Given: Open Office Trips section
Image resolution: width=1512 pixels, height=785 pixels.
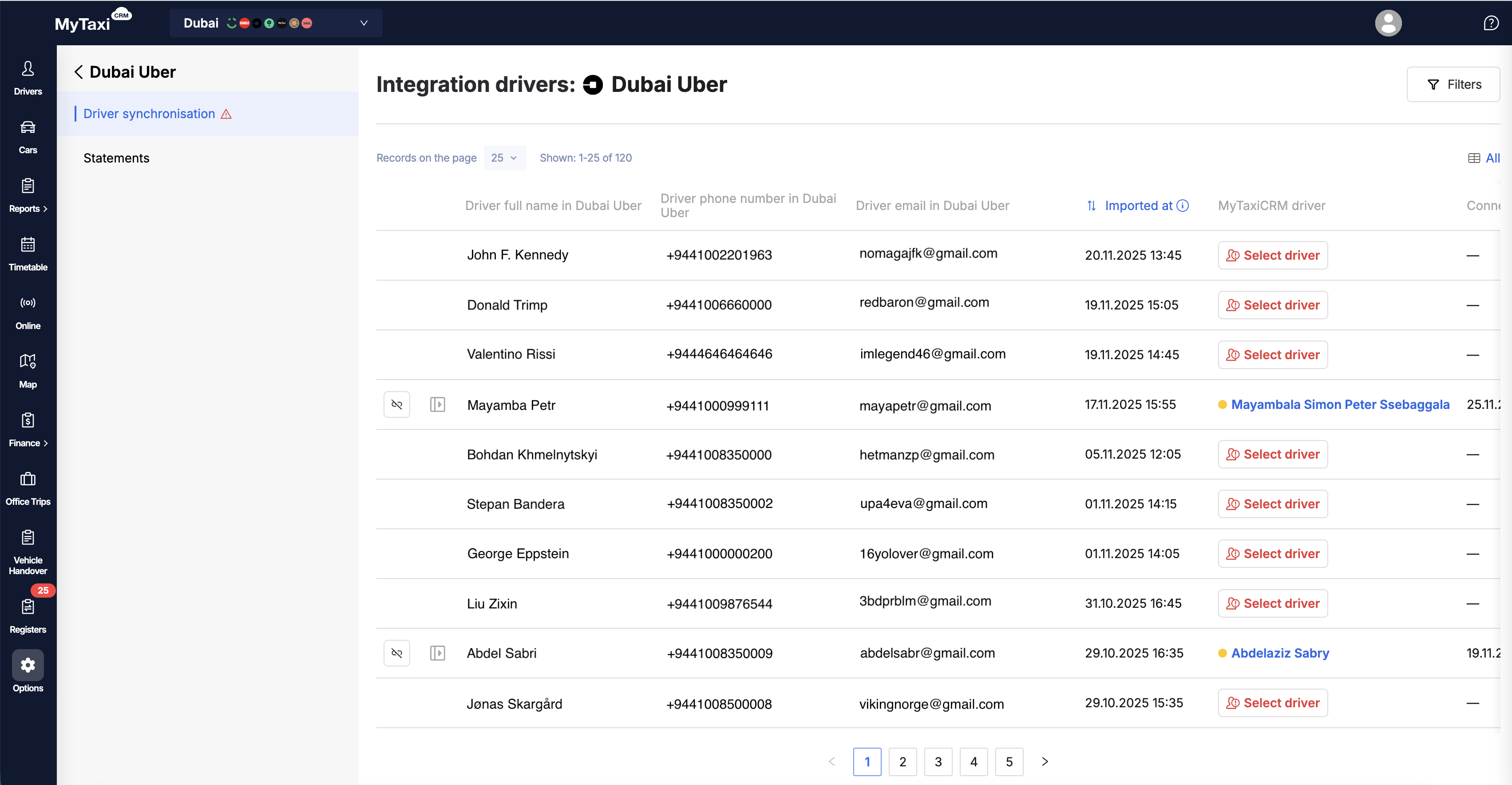Looking at the screenshot, I should (x=28, y=489).
